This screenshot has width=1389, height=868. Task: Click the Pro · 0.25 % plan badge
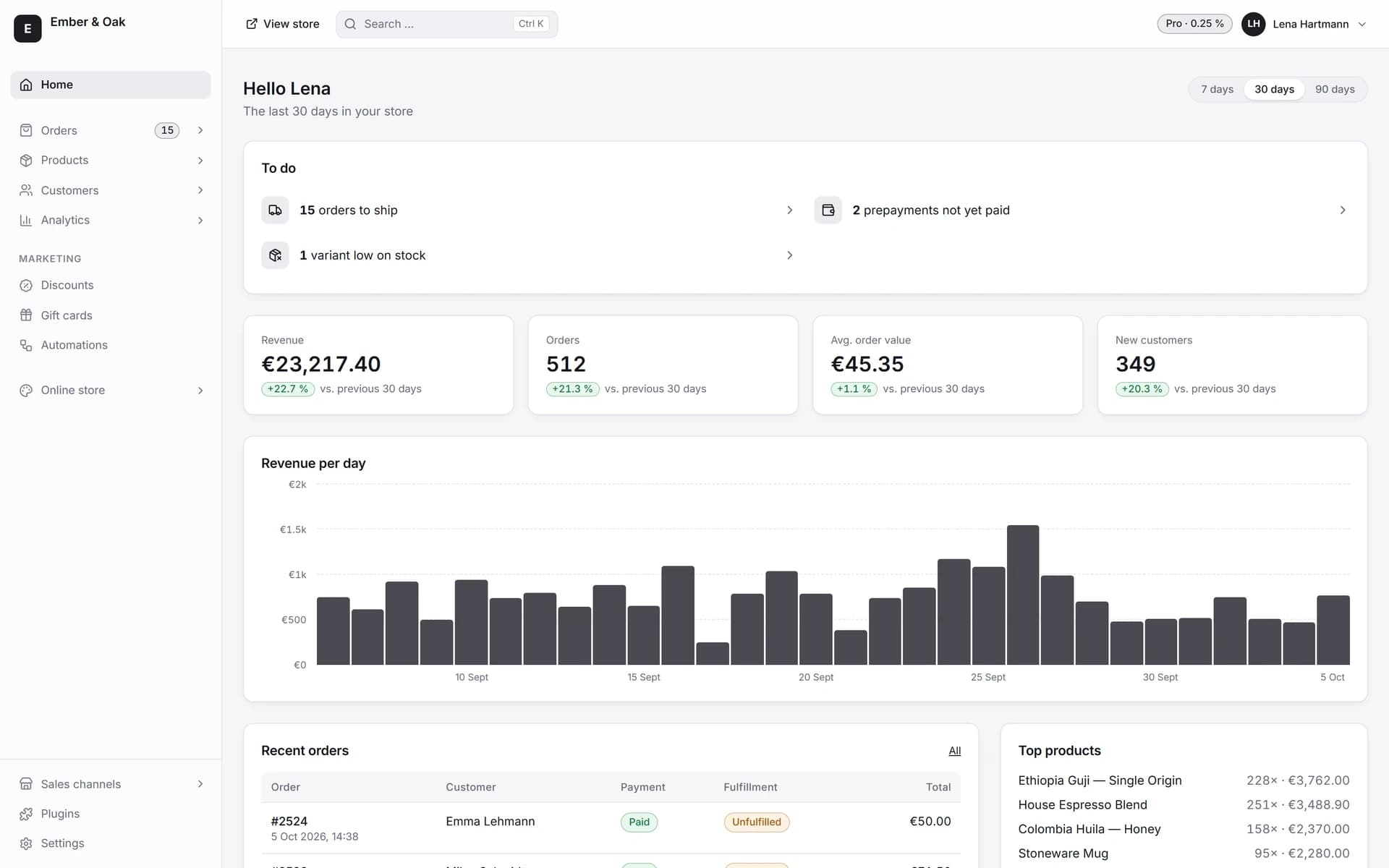(x=1194, y=24)
